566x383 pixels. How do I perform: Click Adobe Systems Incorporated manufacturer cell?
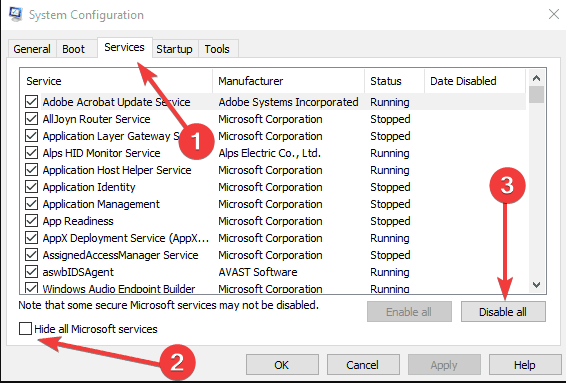(x=288, y=102)
